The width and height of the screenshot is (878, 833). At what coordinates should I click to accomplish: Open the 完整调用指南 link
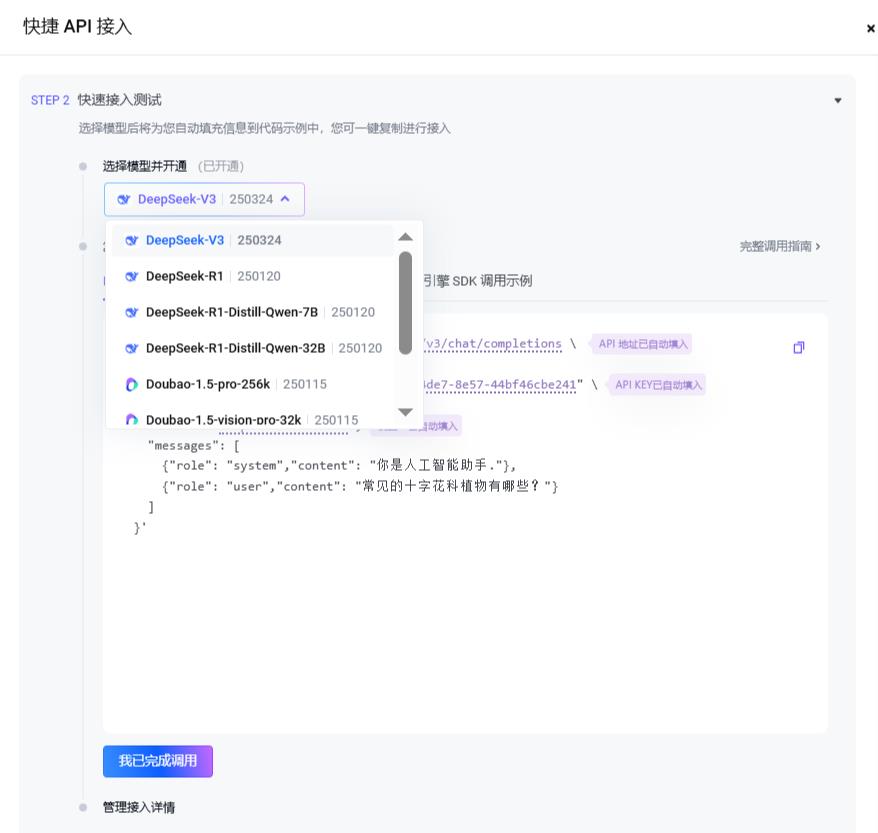[x=780, y=246]
